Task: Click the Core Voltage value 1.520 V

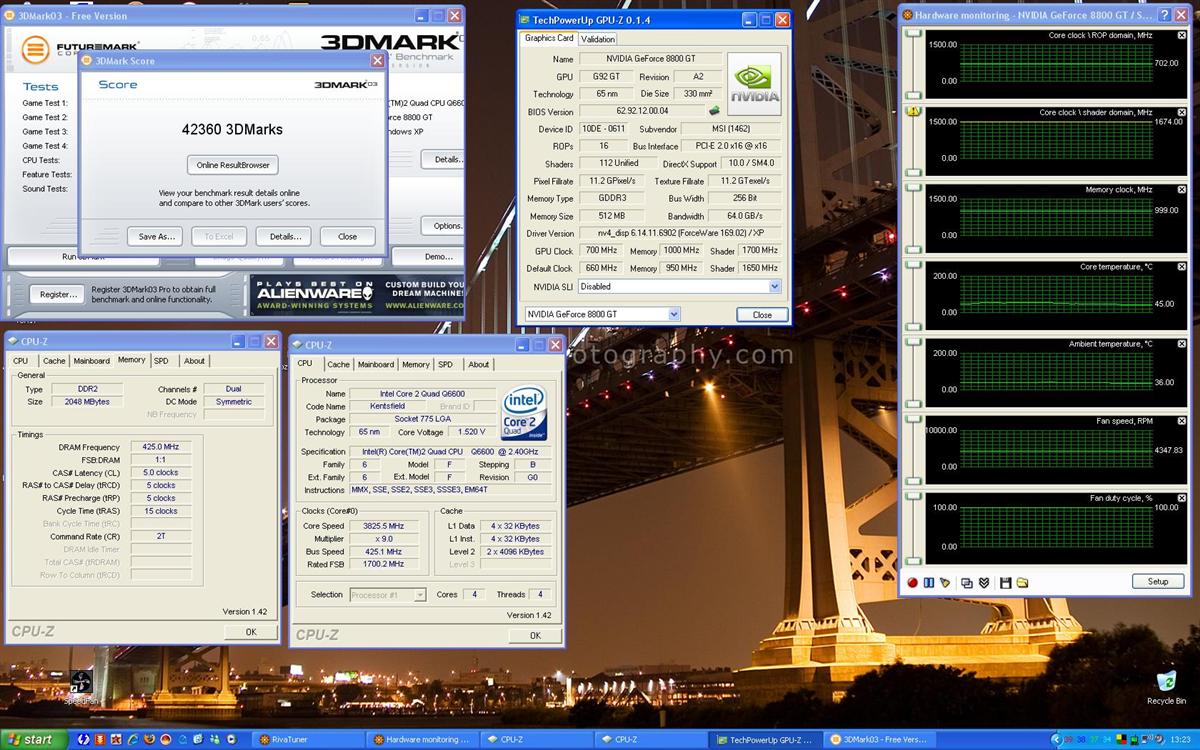Action: 468,432
